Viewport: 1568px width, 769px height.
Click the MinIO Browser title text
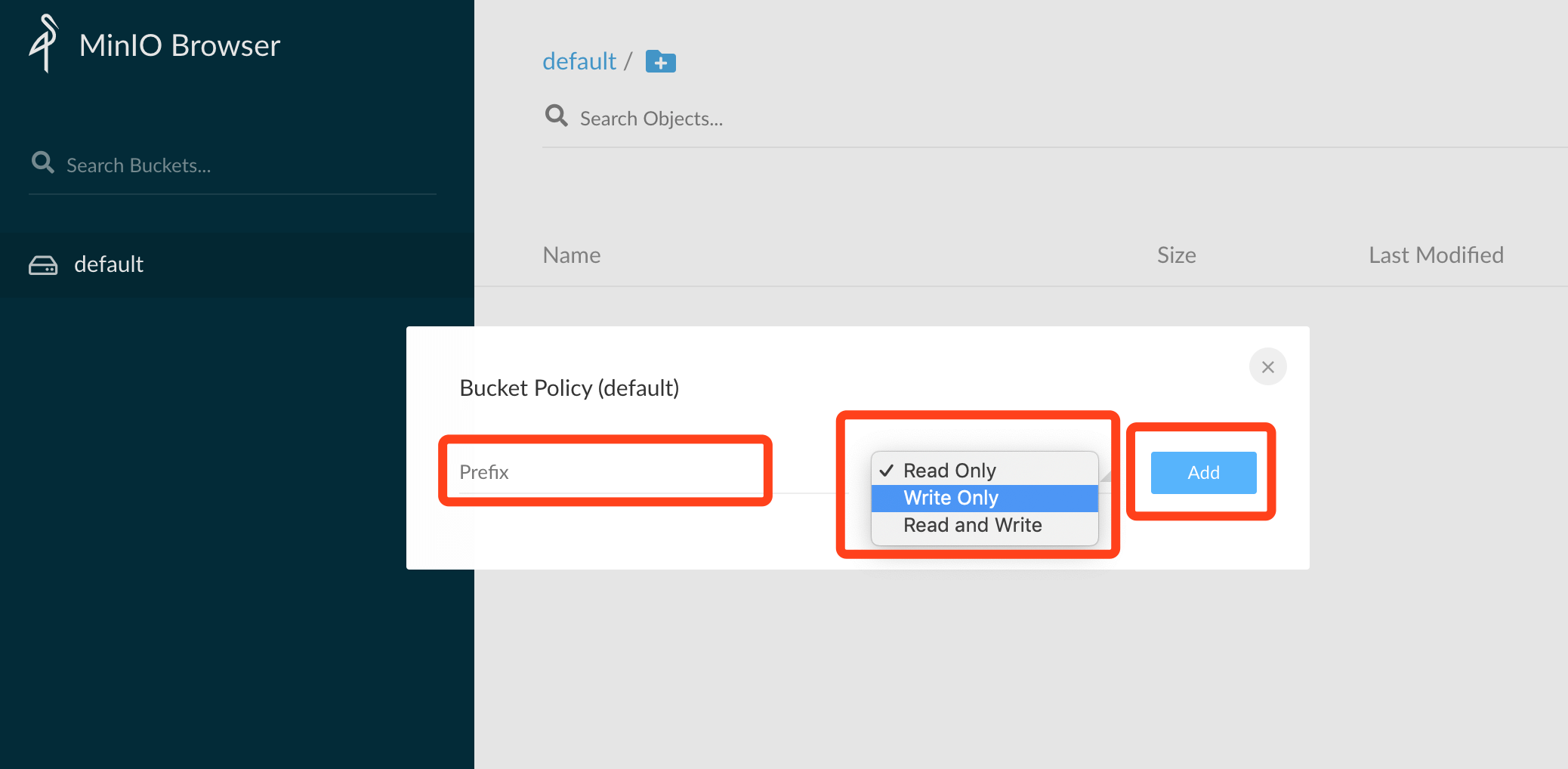pos(180,45)
